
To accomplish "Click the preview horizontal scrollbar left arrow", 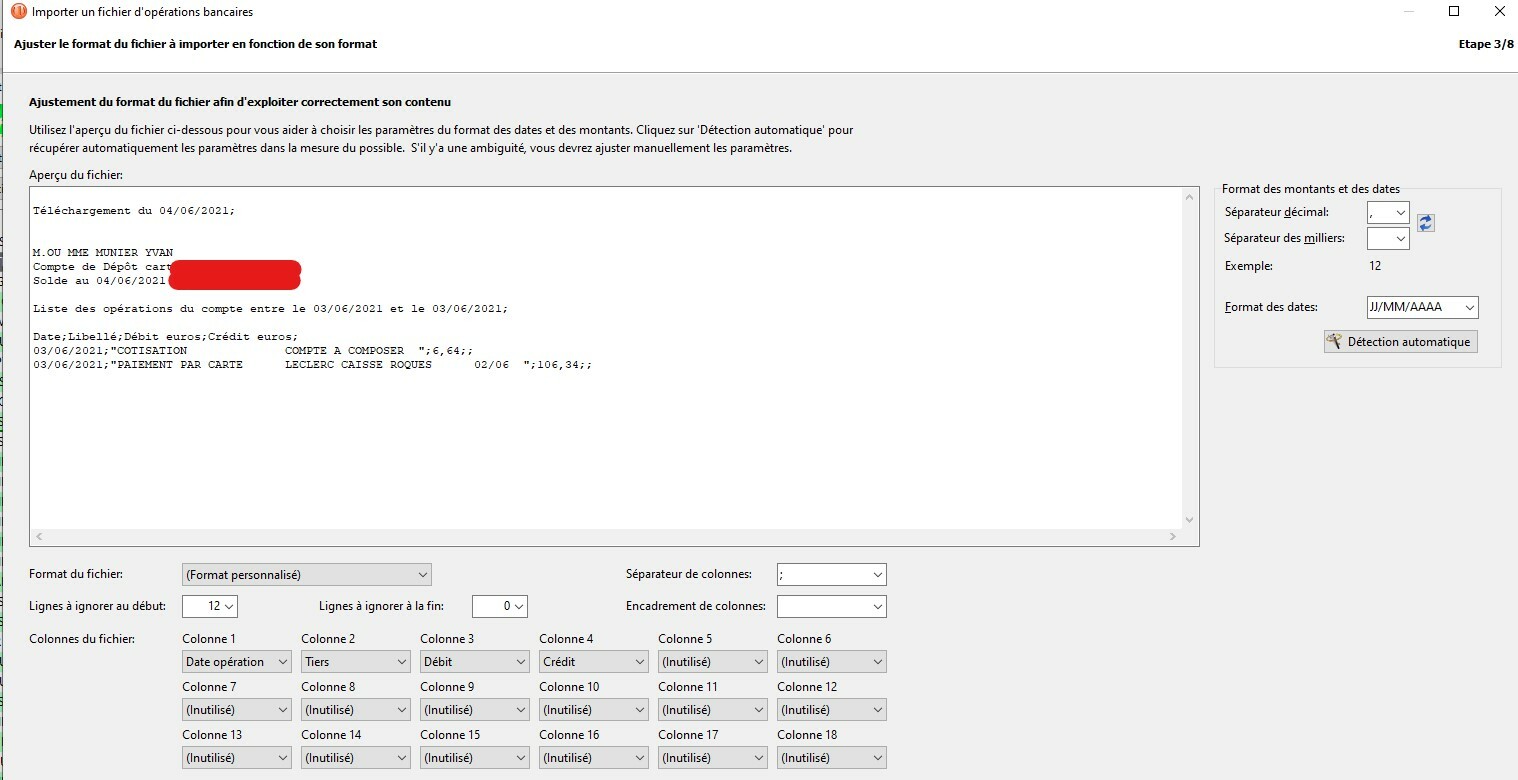I will click(39, 537).
